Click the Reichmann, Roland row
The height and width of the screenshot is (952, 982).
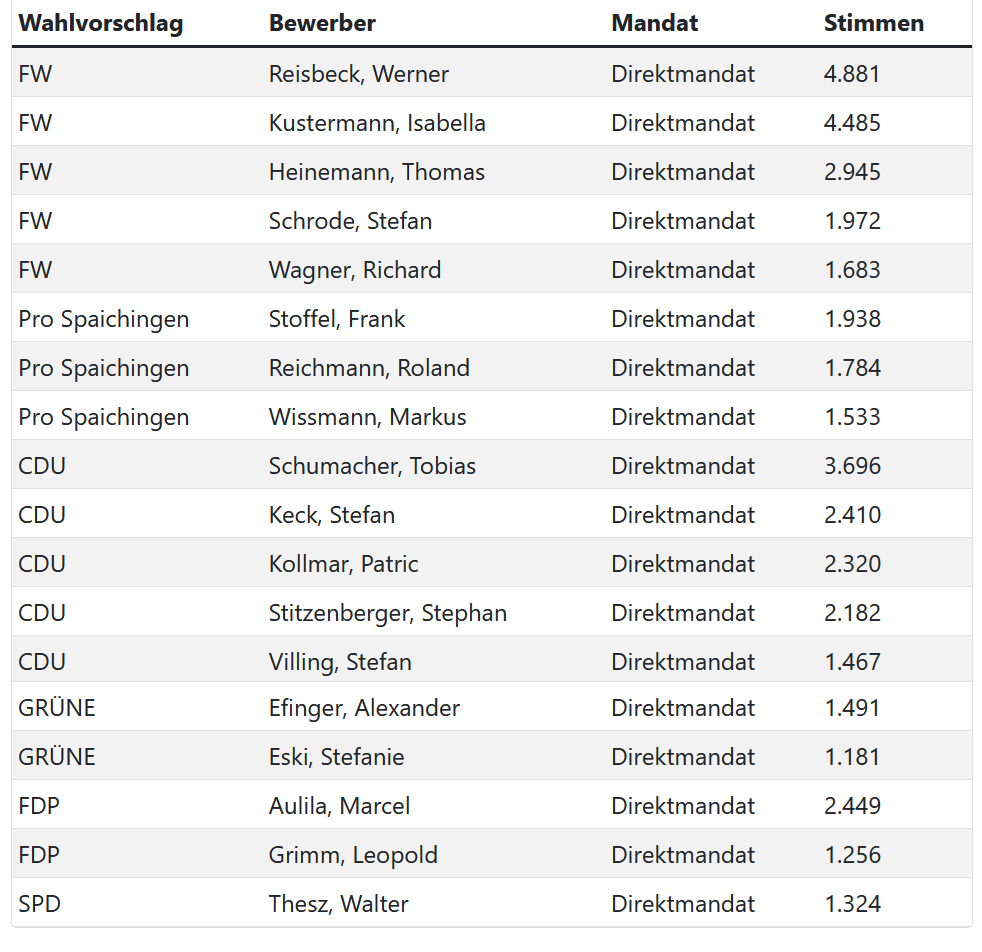click(x=492, y=368)
